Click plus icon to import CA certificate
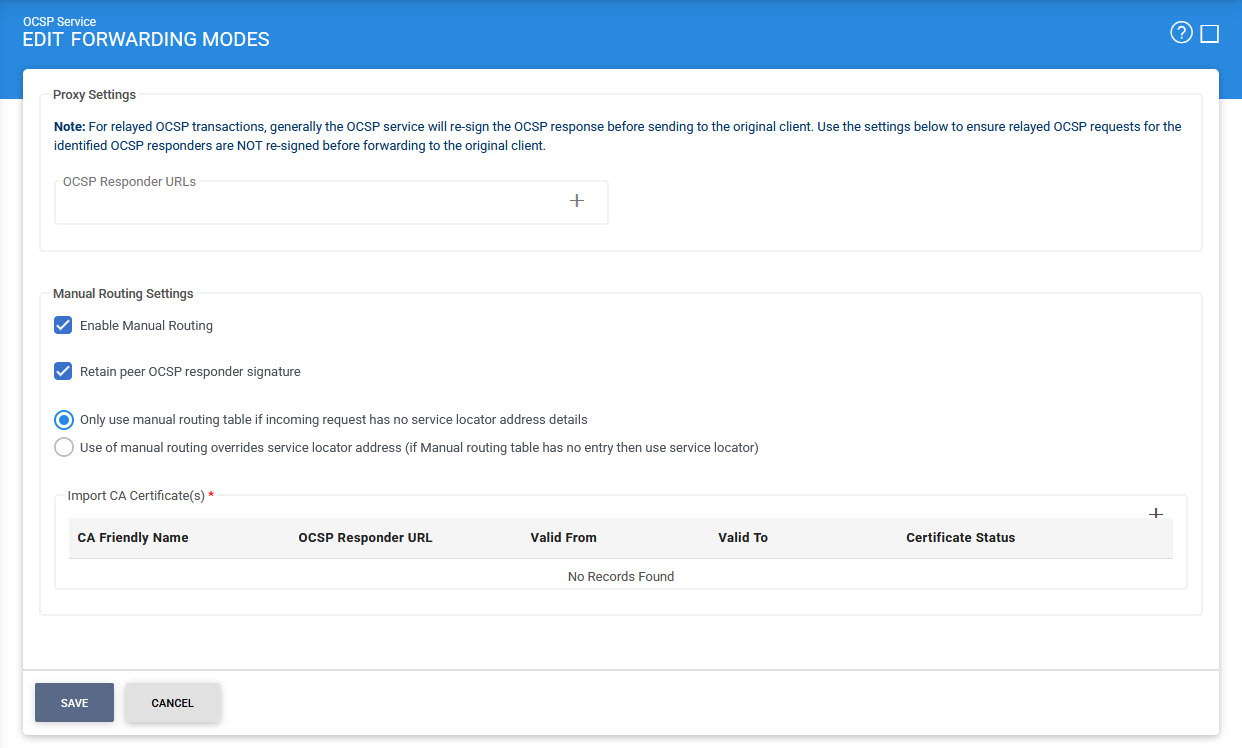Screen dimensions: 1242x748 click(x=1155, y=513)
